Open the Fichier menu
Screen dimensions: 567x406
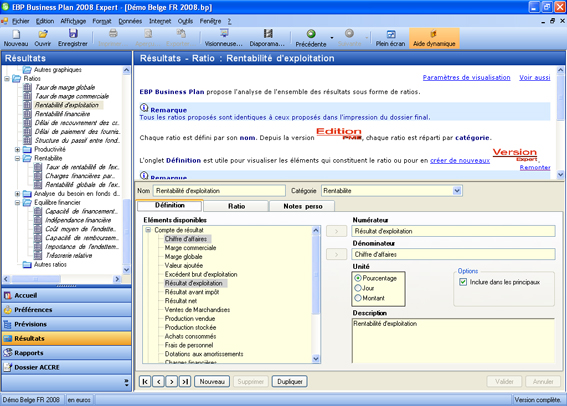click(x=21, y=21)
